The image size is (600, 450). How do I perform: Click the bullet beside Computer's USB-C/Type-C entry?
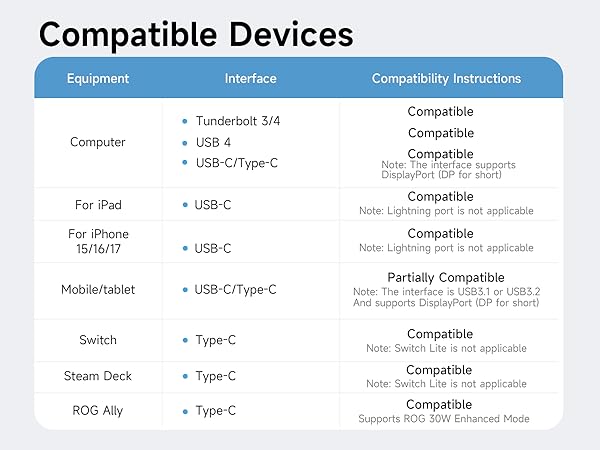coord(185,162)
